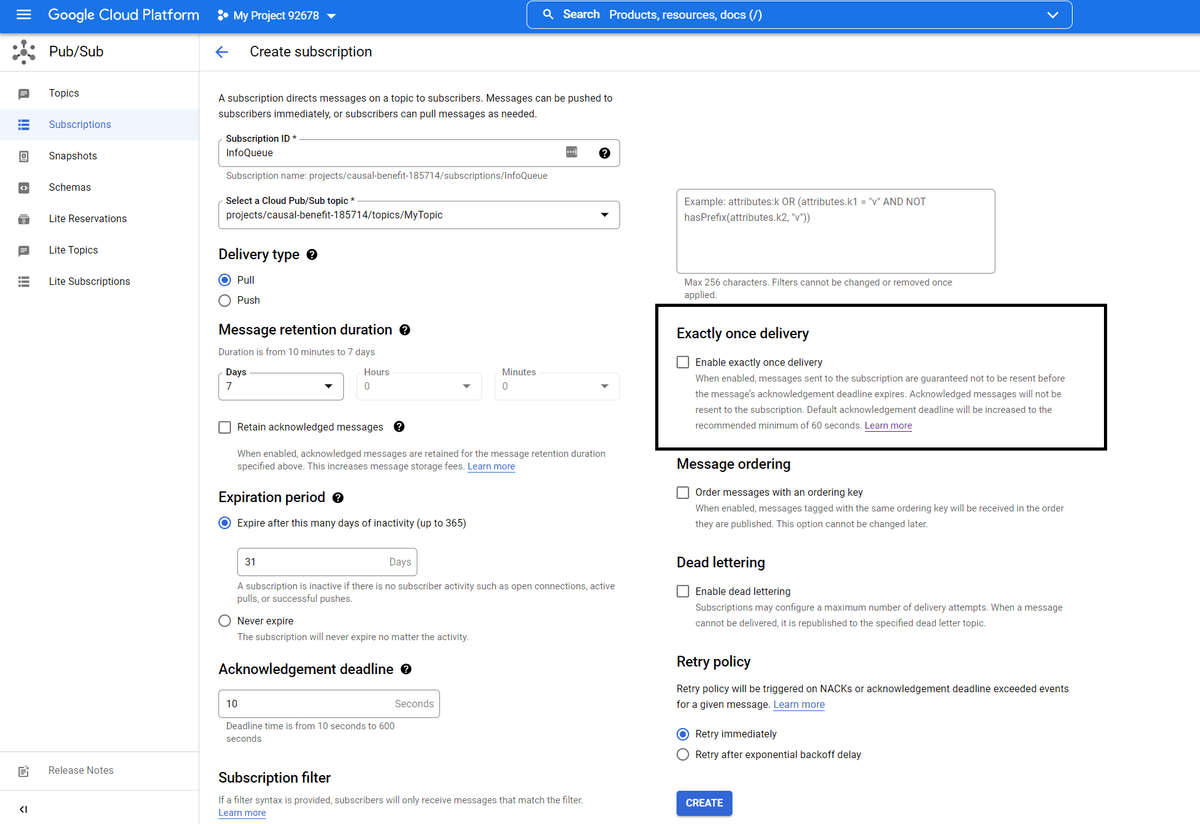Image resolution: width=1200 pixels, height=824 pixels.
Task: Click the Acknowledgement deadline seconds field
Action: click(x=329, y=704)
